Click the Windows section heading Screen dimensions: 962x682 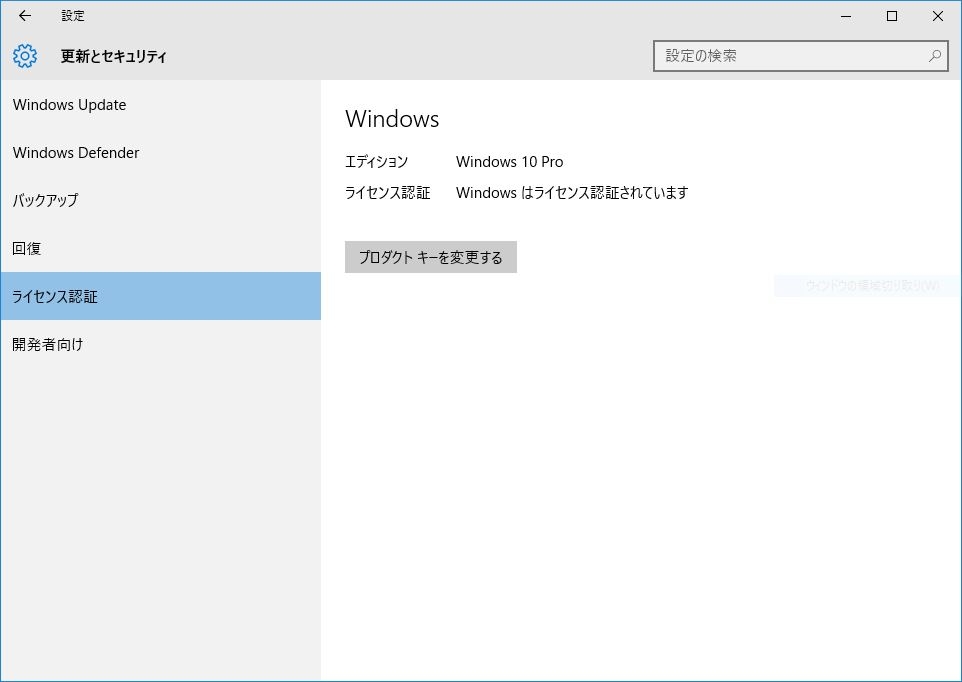392,119
